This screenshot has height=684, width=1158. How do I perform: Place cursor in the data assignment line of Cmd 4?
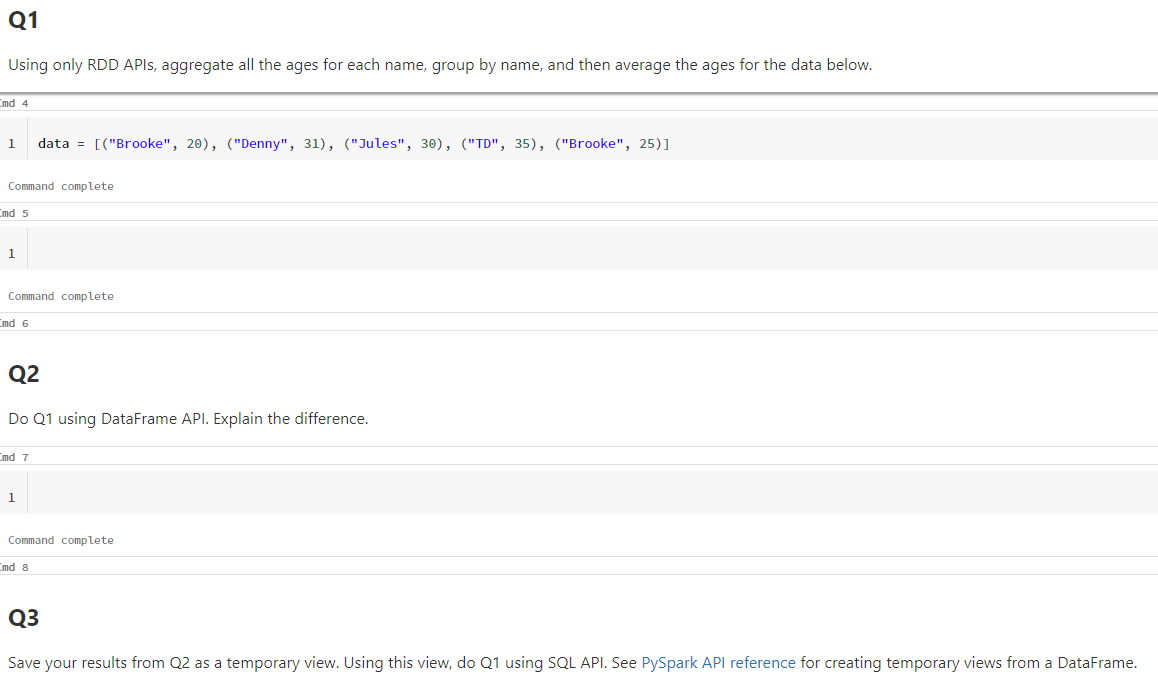350,143
